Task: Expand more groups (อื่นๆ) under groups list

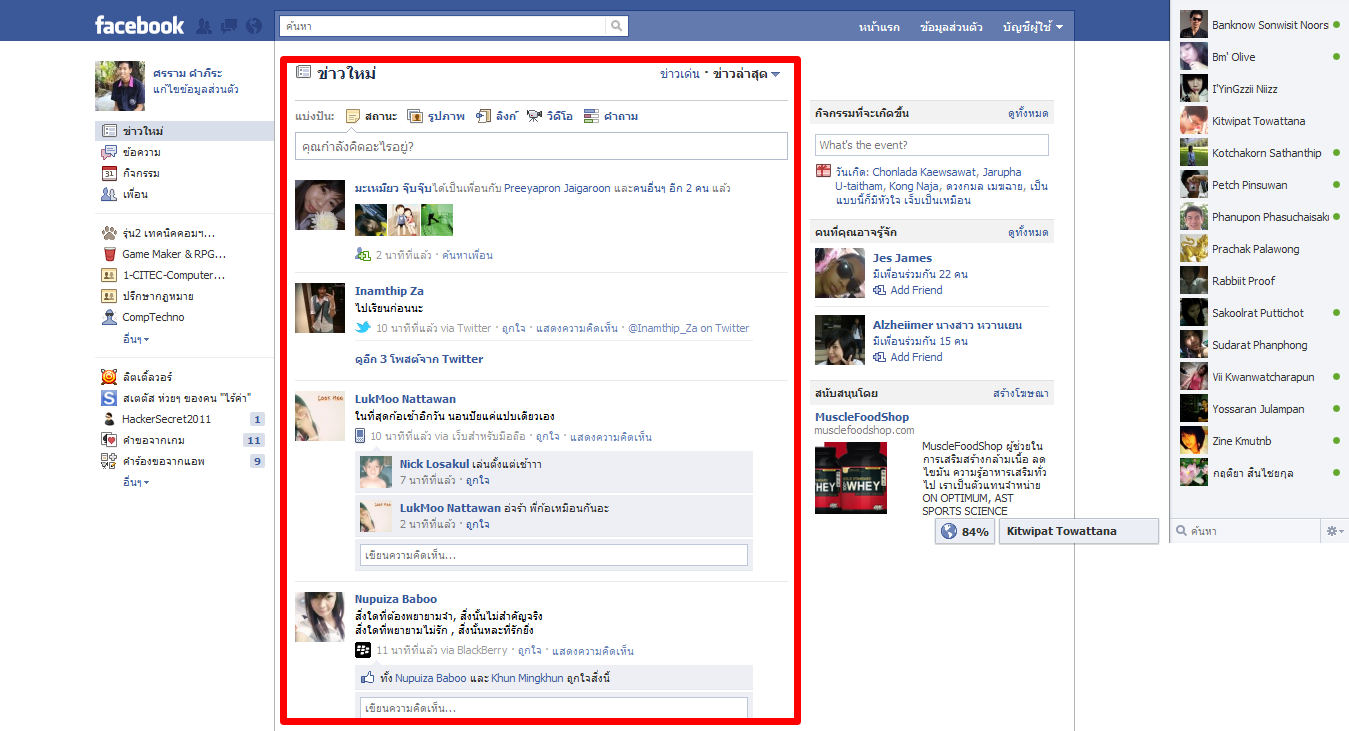Action: click(136, 338)
